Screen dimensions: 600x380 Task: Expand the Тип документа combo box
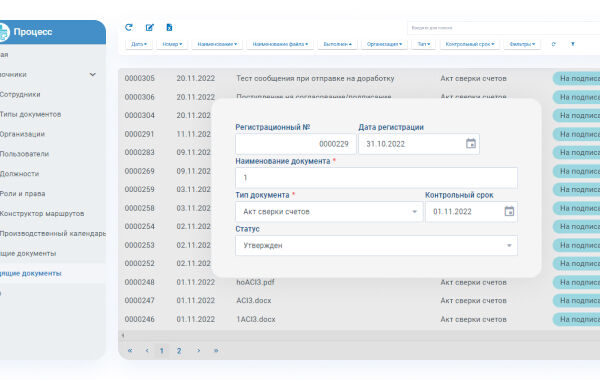coord(414,212)
